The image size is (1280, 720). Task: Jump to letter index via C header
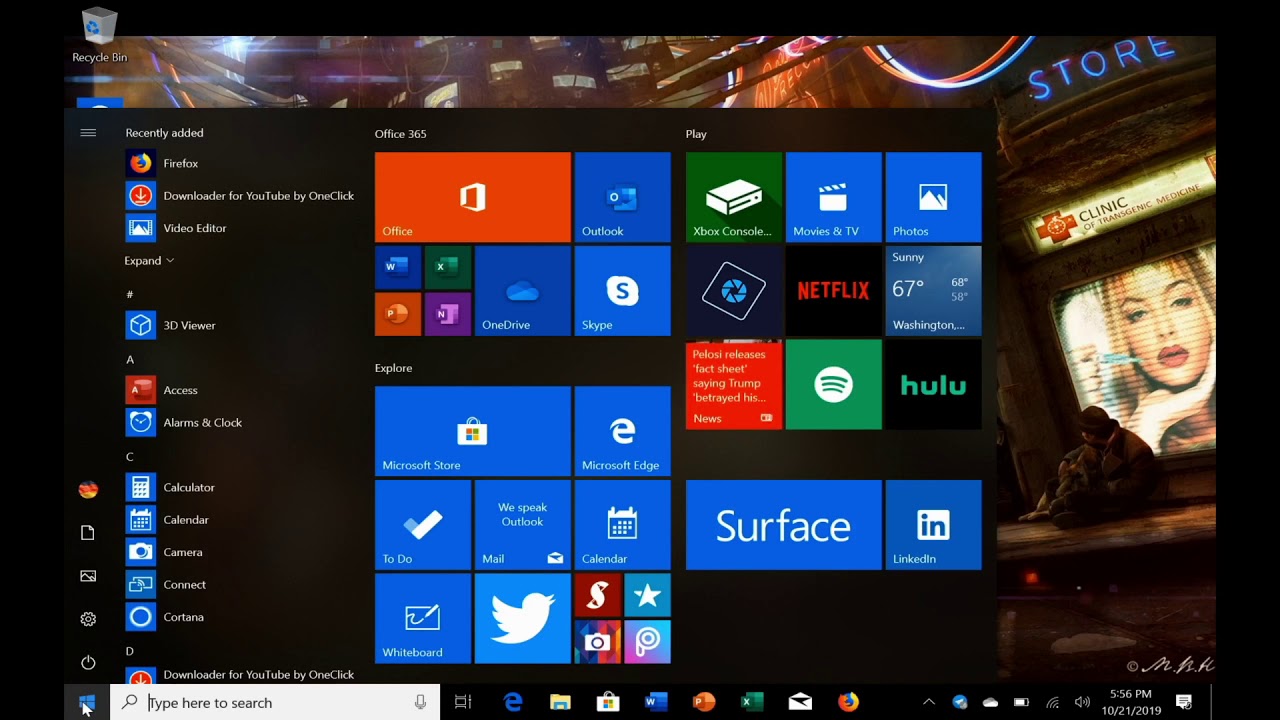[x=129, y=456]
